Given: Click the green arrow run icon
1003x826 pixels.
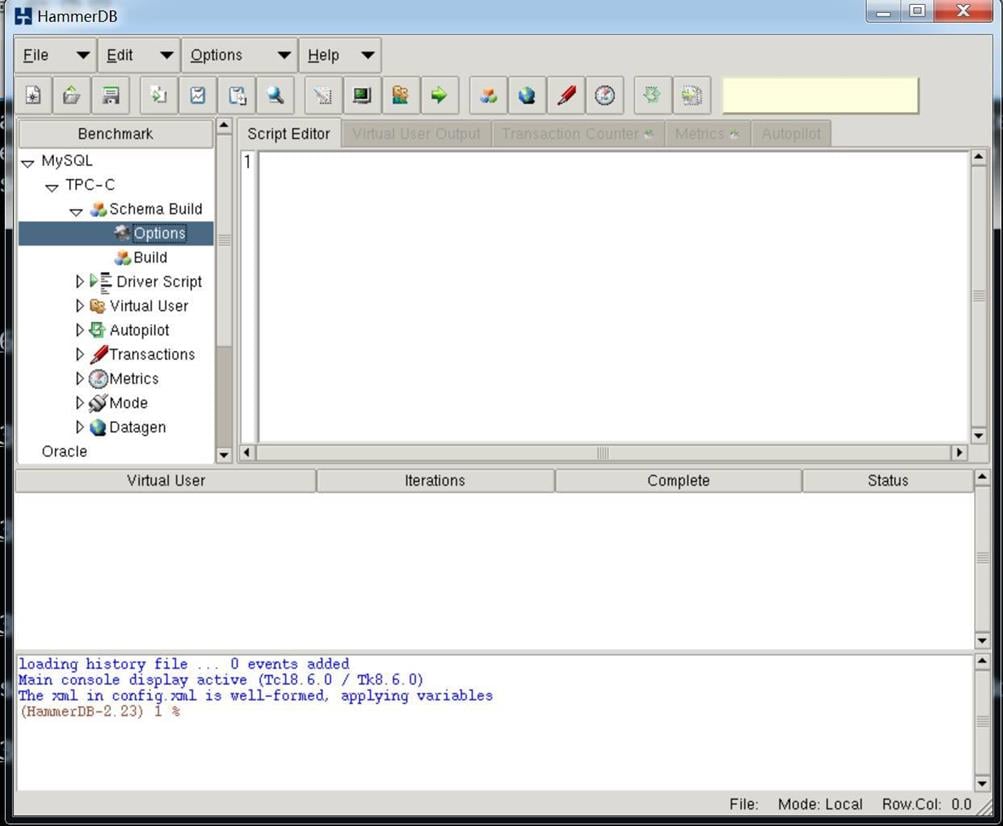Looking at the screenshot, I should point(438,96).
